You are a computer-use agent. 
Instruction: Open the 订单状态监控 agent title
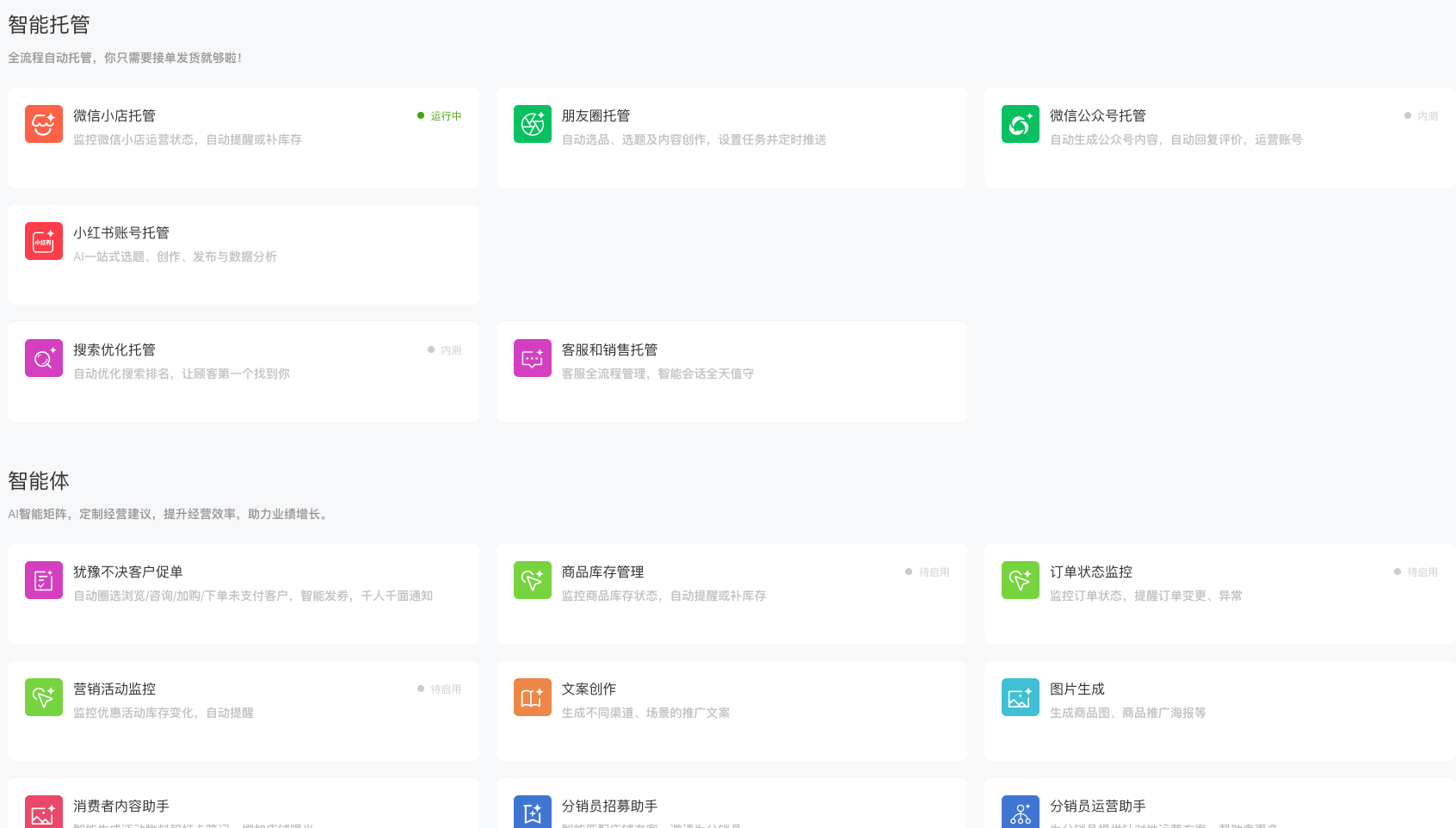(x=1090, y=572)
